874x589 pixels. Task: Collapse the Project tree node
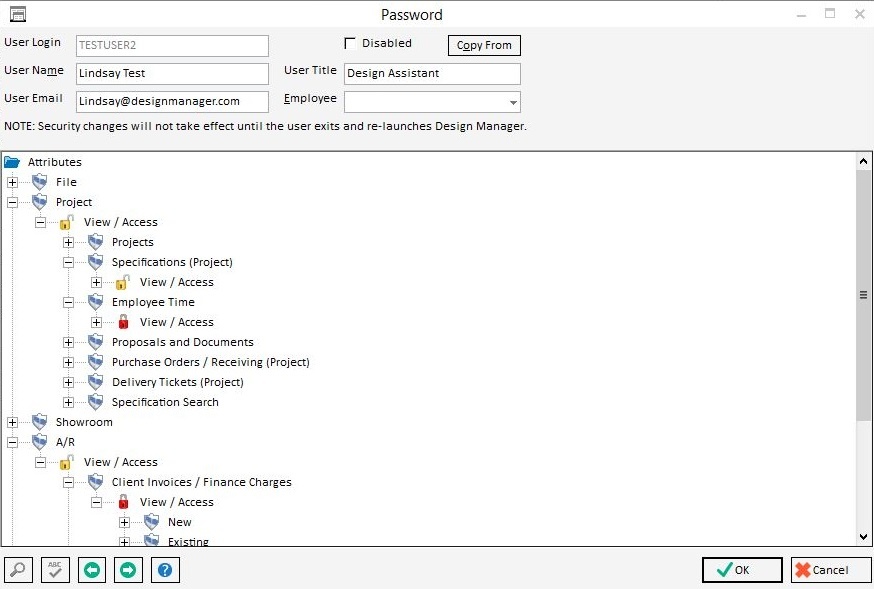tap(13, 201)
